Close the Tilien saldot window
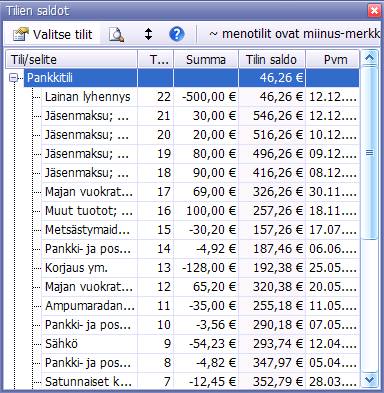Screen dimensions: 384x393 tap(374, 11)
